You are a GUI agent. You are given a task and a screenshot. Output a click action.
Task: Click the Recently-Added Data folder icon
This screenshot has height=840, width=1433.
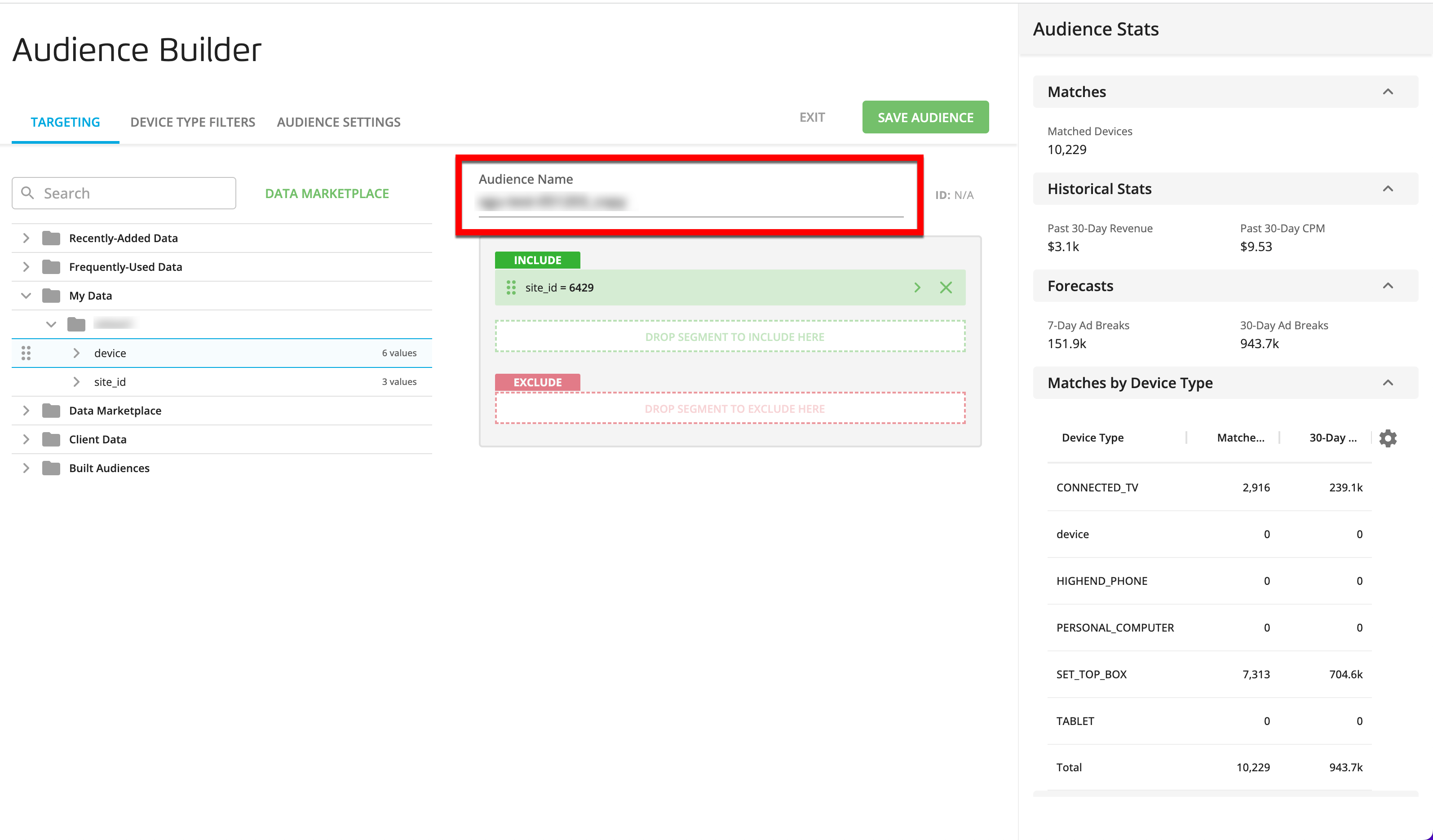pyautogui.click(x=51, y=238)
